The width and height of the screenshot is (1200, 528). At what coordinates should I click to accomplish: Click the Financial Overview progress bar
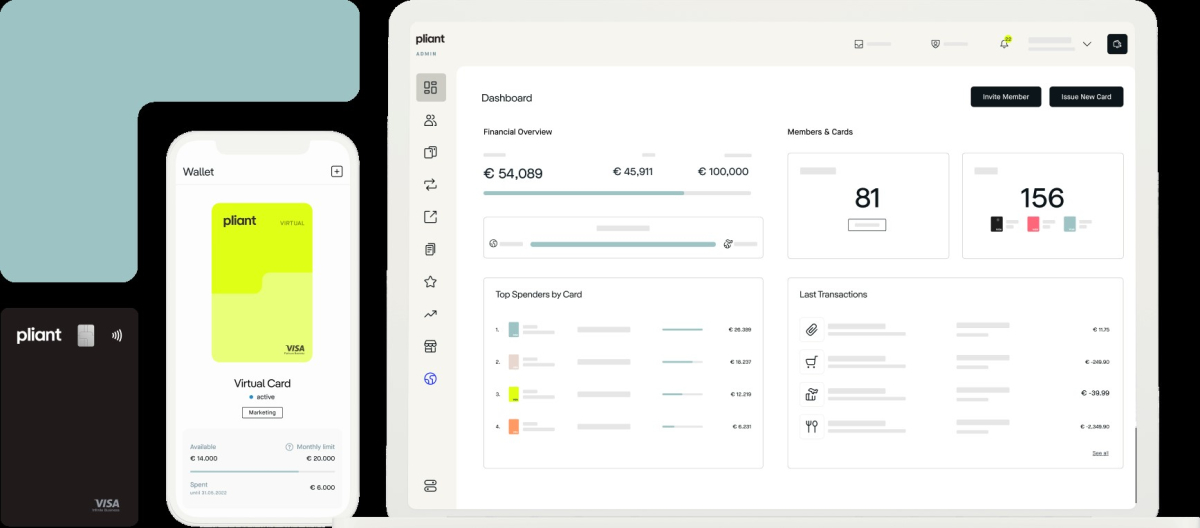[616, 192]
